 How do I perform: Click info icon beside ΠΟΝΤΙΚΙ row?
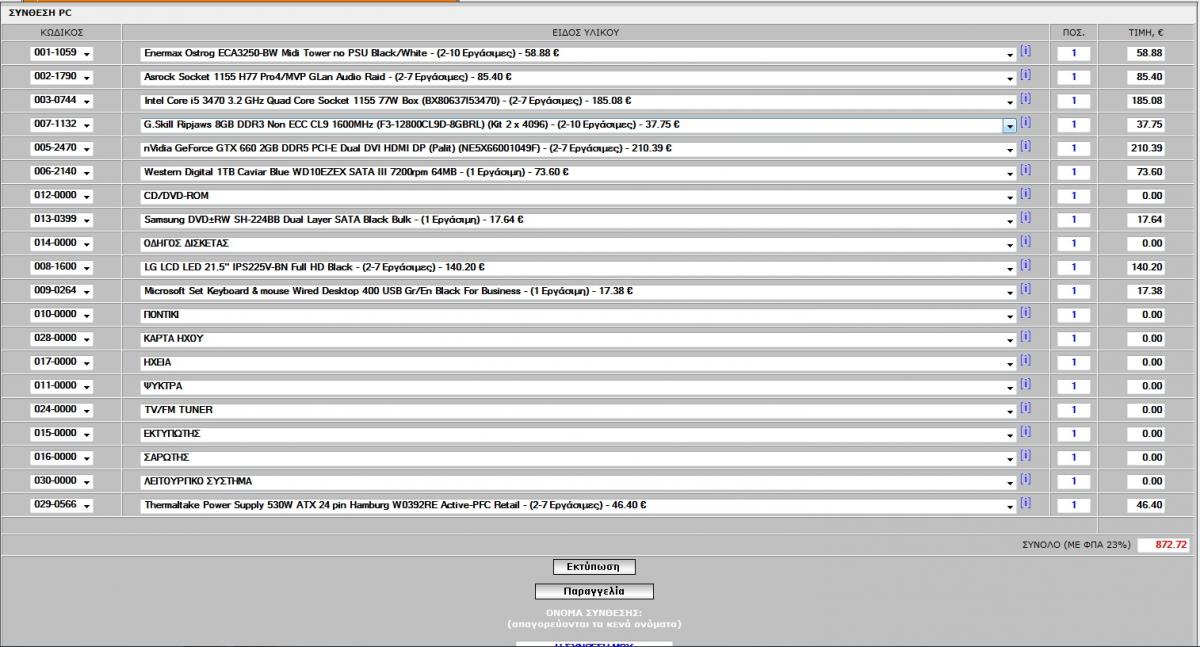point(1025,314)
